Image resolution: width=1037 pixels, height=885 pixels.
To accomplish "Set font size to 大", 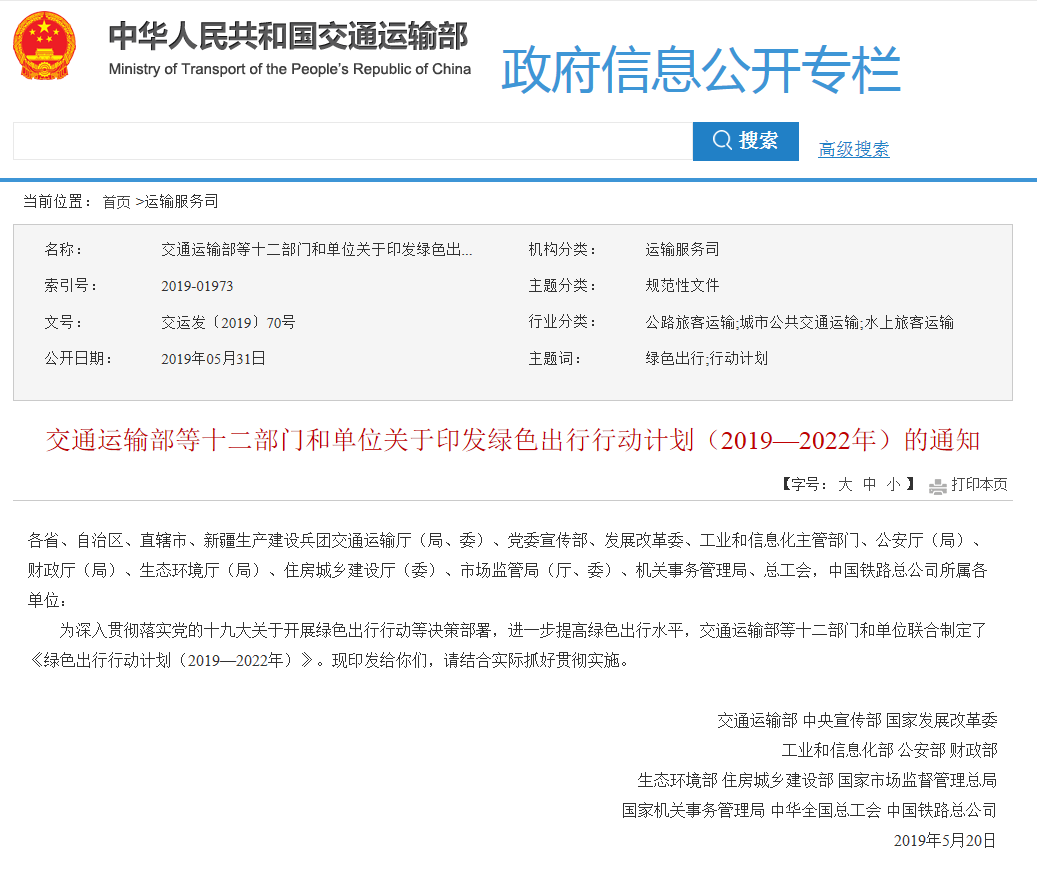I will click(845, 484).
